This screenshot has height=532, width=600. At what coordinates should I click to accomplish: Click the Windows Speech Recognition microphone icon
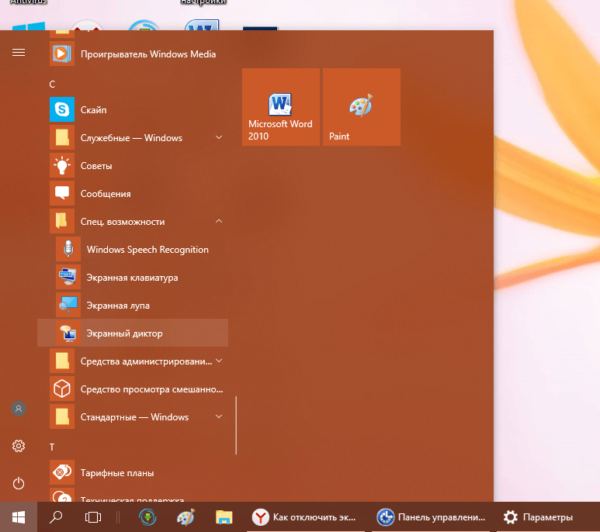point(68,249)
